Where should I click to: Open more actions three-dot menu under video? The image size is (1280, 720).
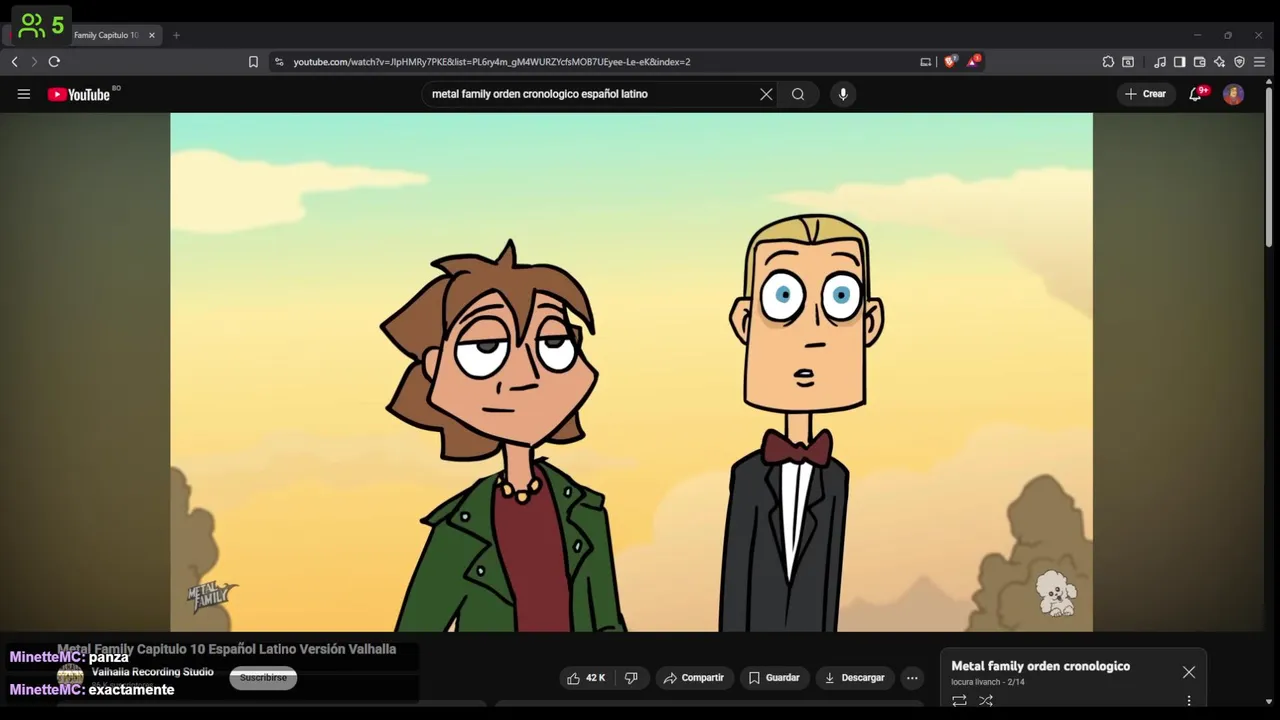coord(912,678)
